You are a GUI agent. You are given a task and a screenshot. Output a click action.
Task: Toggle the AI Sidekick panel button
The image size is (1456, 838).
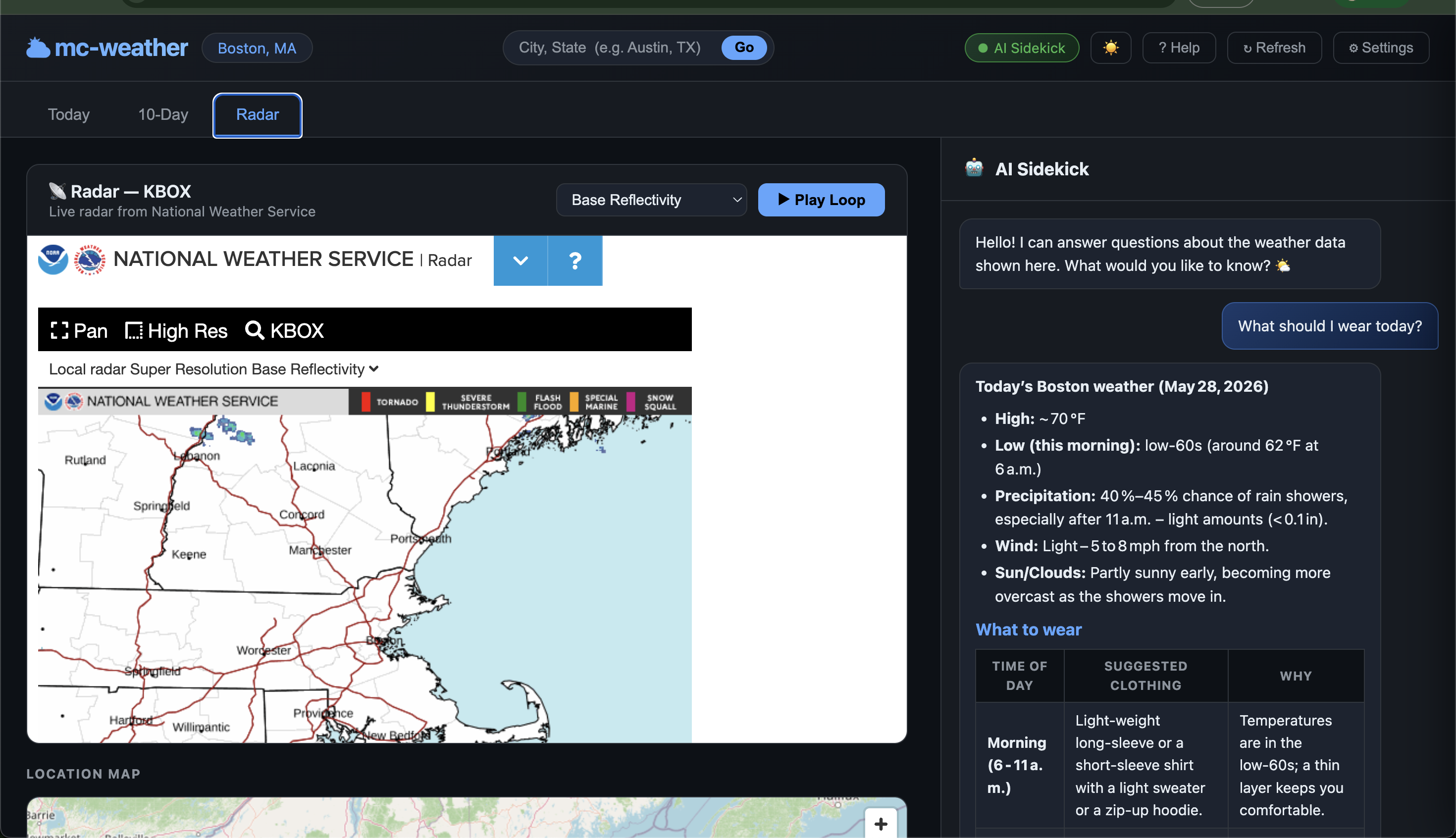pyautogui.click(x=1022, y=48)
